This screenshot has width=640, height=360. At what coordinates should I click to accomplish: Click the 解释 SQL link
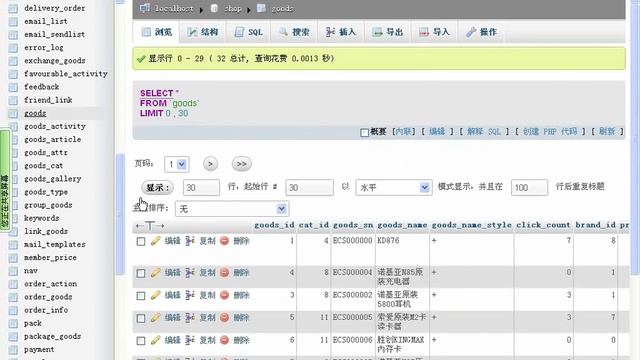(483, 131)
